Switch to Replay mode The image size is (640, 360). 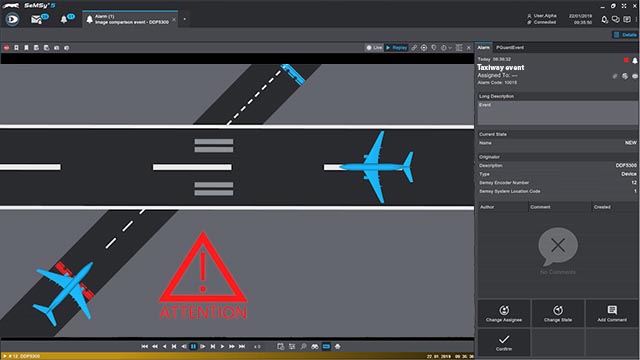pos(396,48)
